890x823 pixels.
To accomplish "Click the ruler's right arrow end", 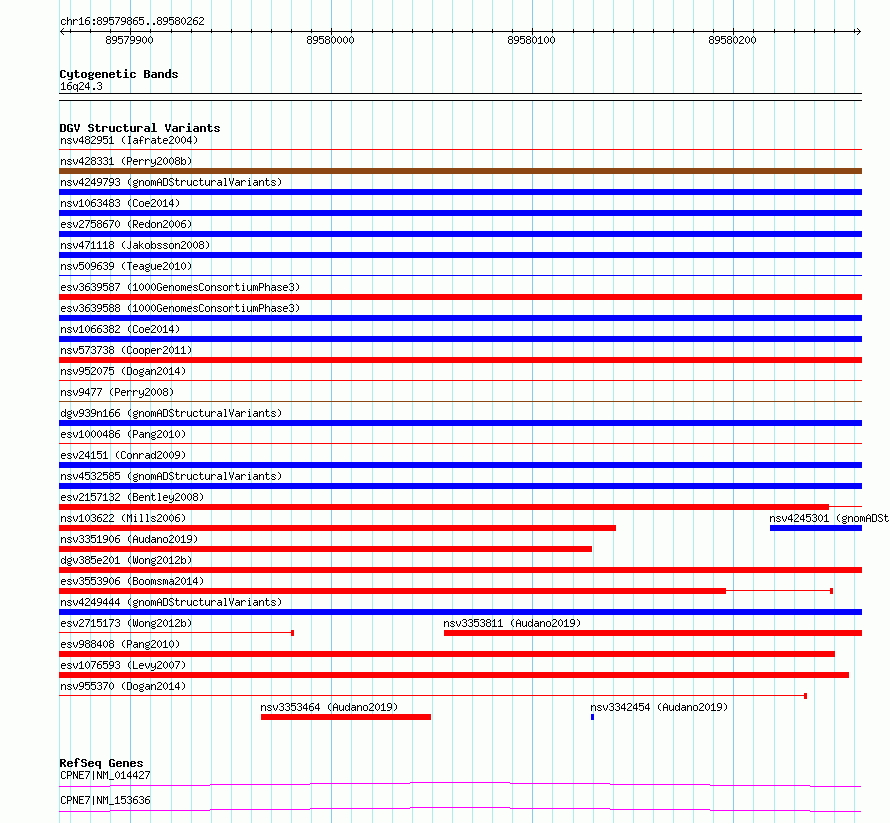I will pyautogui.click(x=858, y=32).
